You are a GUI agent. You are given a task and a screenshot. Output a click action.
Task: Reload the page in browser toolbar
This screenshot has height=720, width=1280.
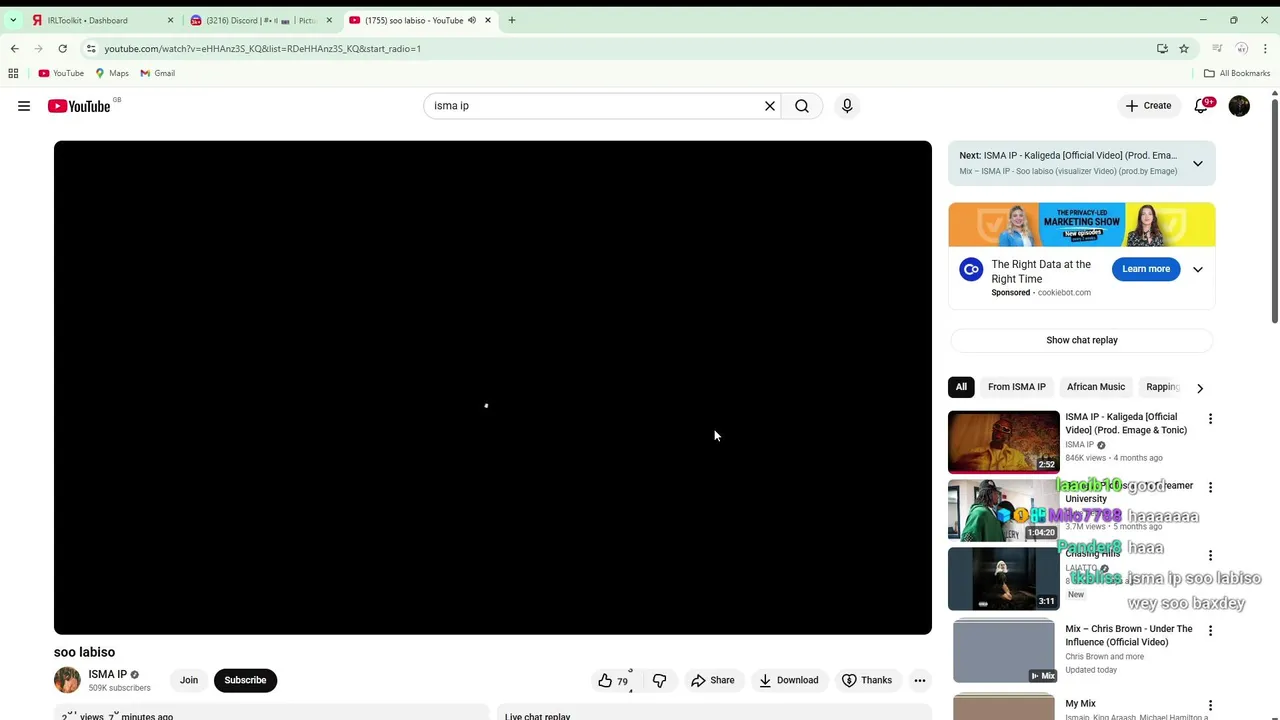[62, 48]
